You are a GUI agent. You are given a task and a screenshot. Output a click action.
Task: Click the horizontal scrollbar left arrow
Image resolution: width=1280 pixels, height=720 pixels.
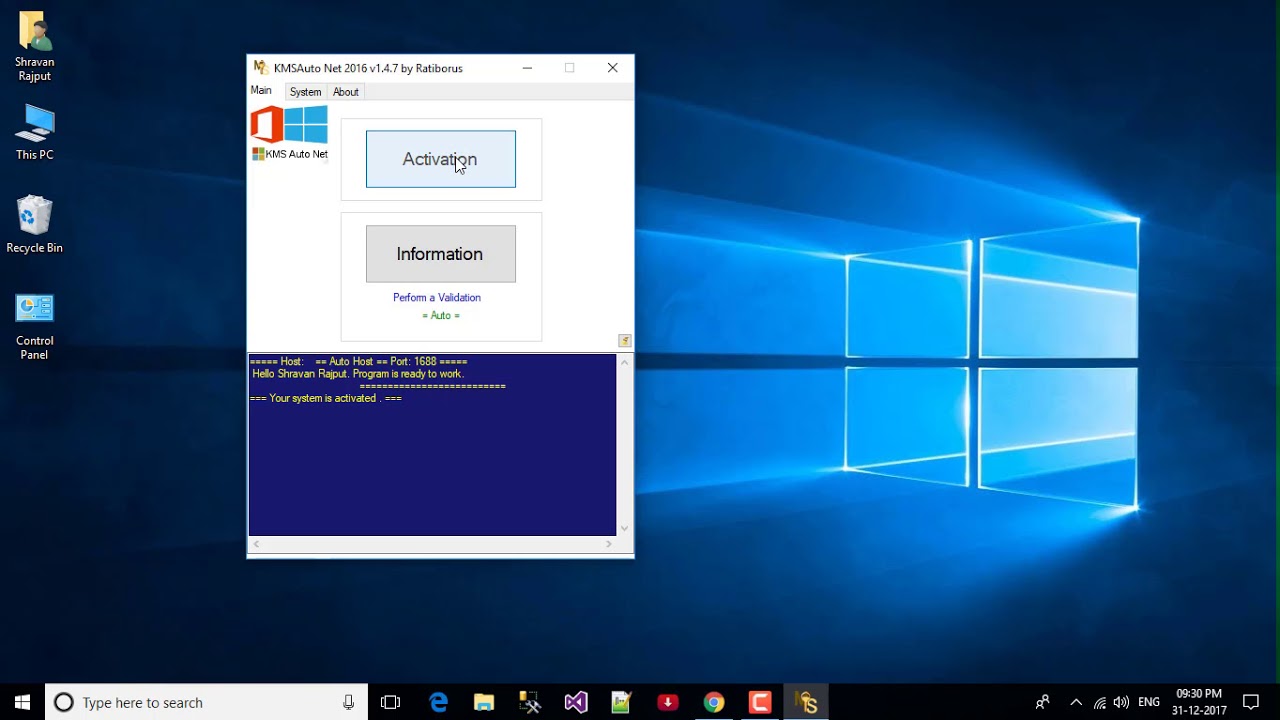pos(257,545)
